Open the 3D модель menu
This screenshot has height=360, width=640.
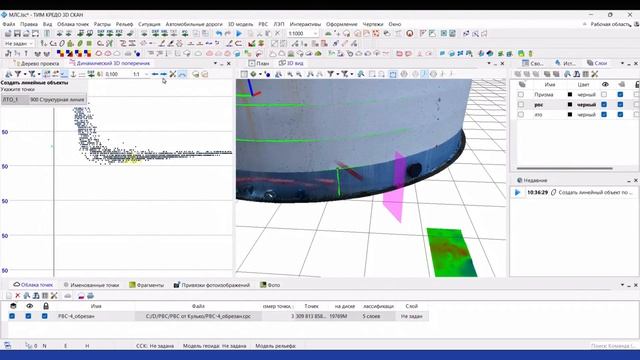[x=240, y=24]
